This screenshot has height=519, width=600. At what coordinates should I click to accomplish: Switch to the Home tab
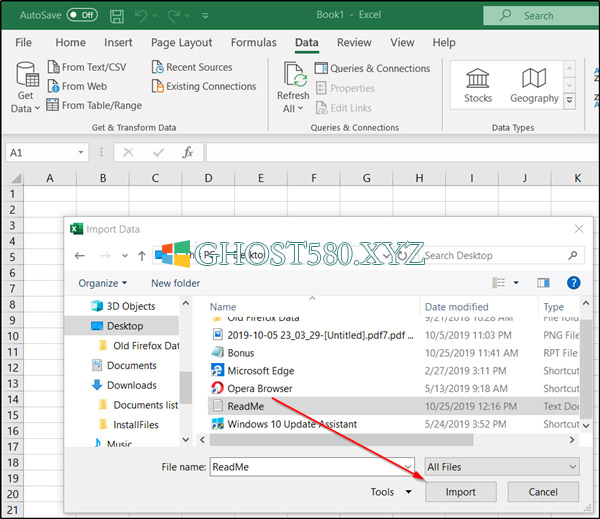[x=70, y=42]
